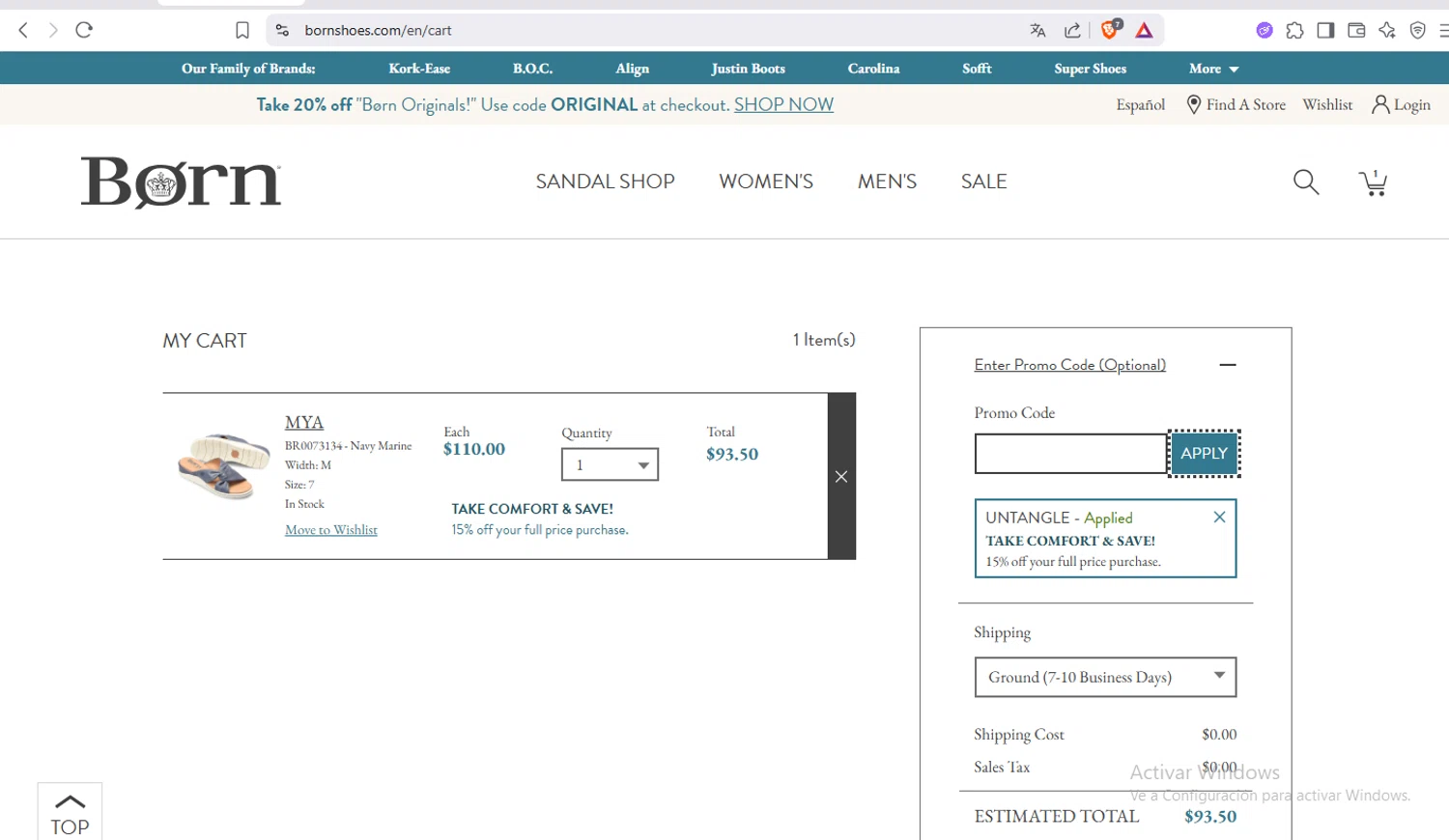
Task: Open the MEN'S menu
Action: [x=887, y=182]
